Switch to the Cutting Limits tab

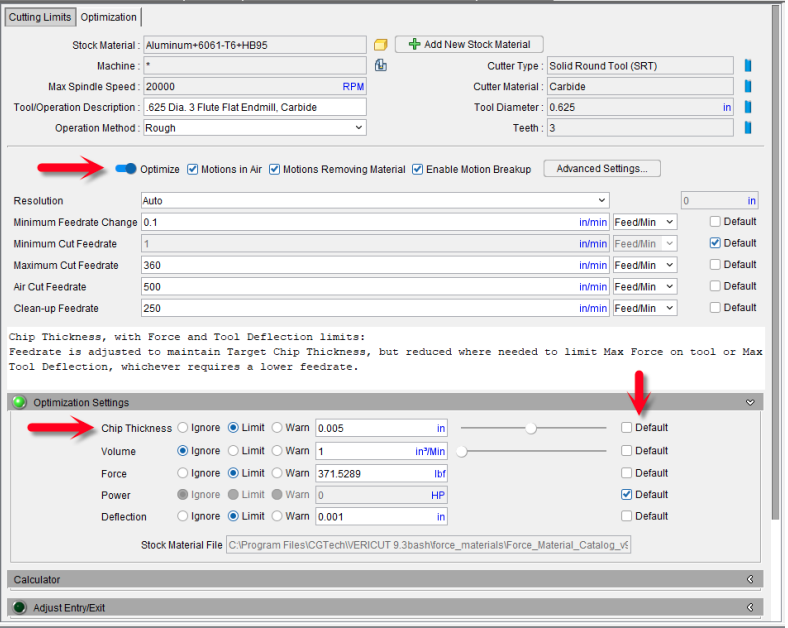(x=40, y=17)
